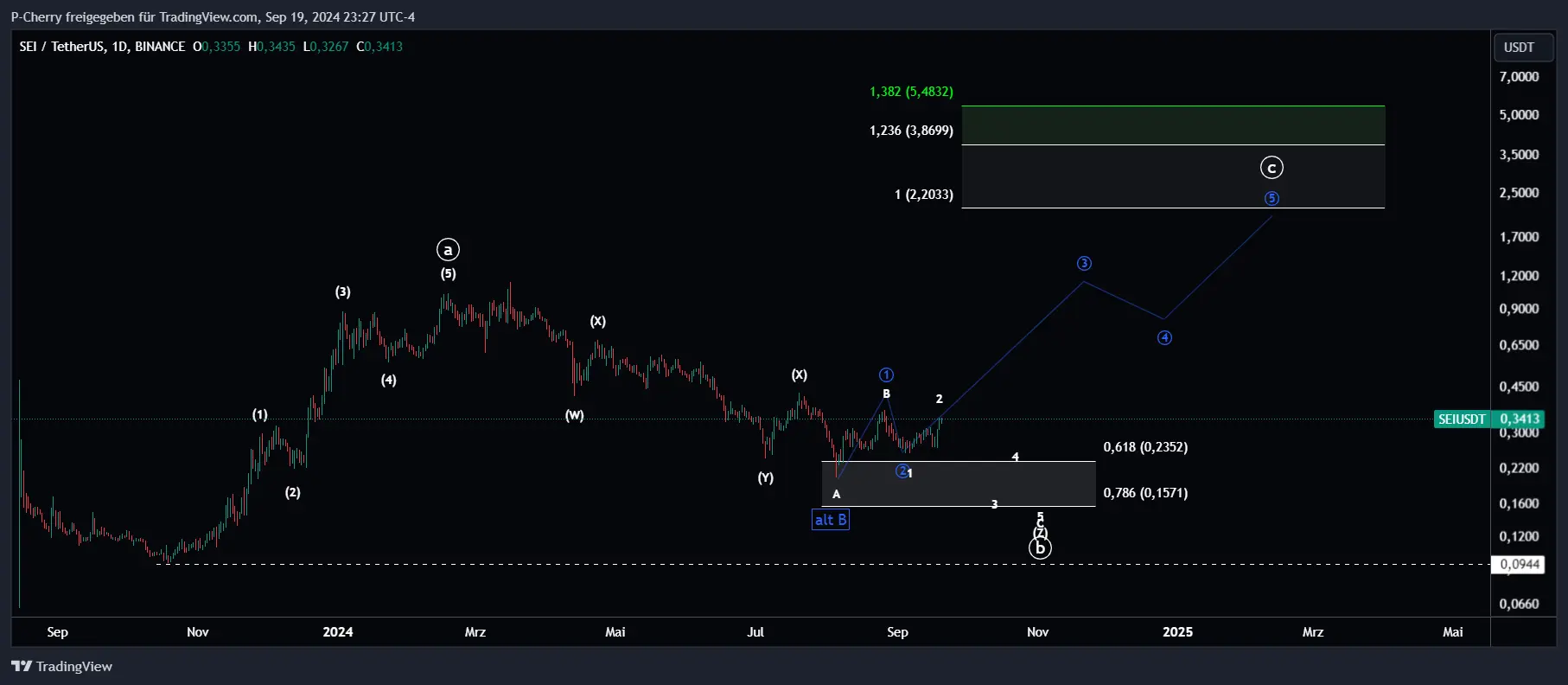This screenshot has width=1568, height=685.
Task: Click the white (3) wave label
Action: tap(343, 292)
